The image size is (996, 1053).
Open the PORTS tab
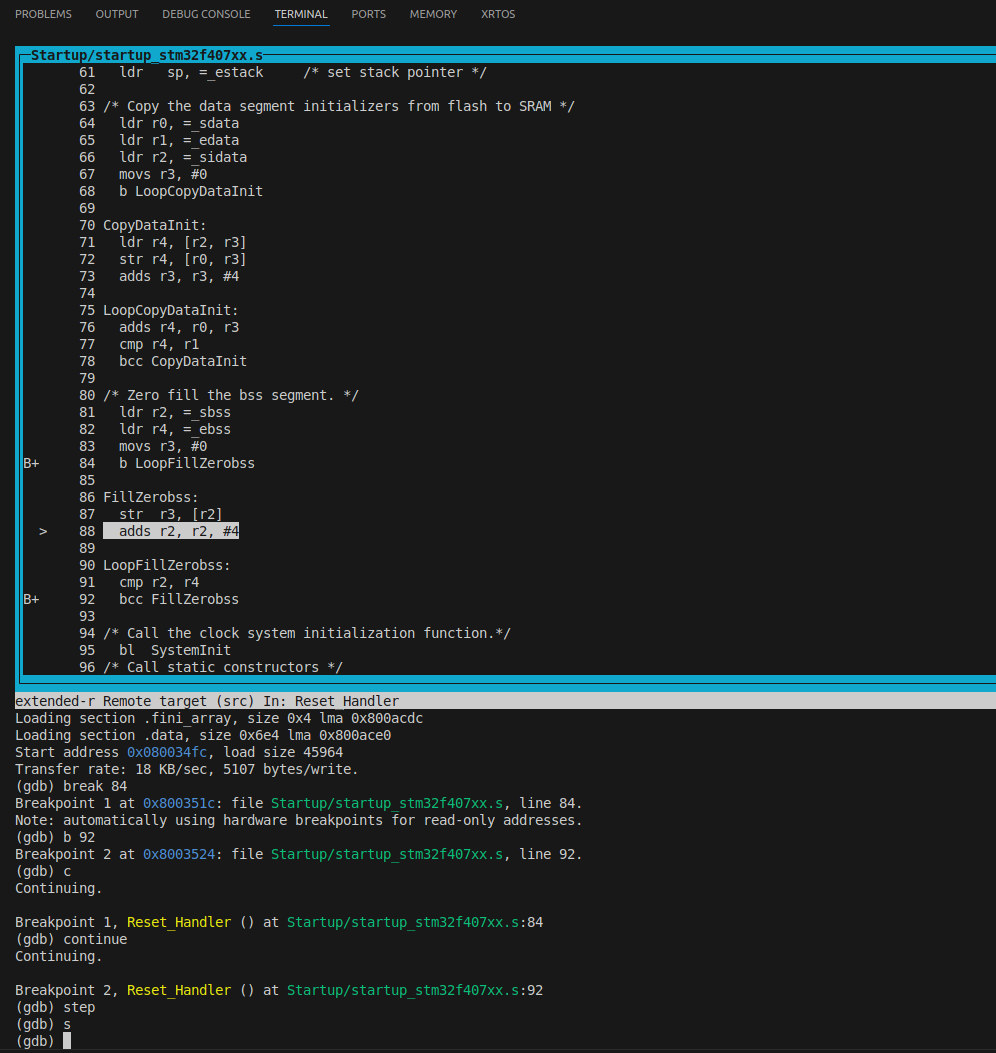click(368, 14)
